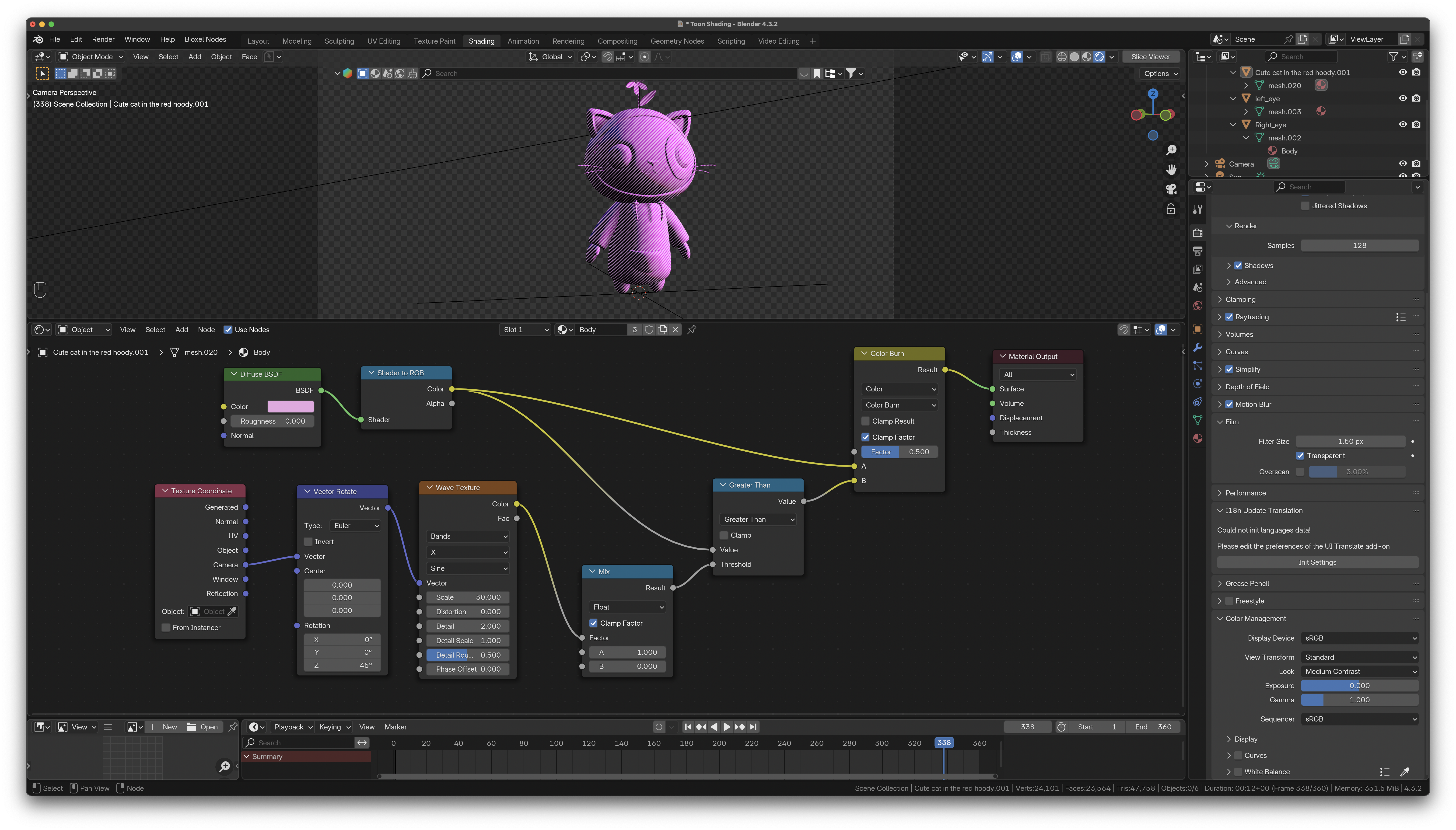This screenshot has height=830, width=1456.
Task: Open the Sine wave profile dropdown
Action: coord(468,568)
